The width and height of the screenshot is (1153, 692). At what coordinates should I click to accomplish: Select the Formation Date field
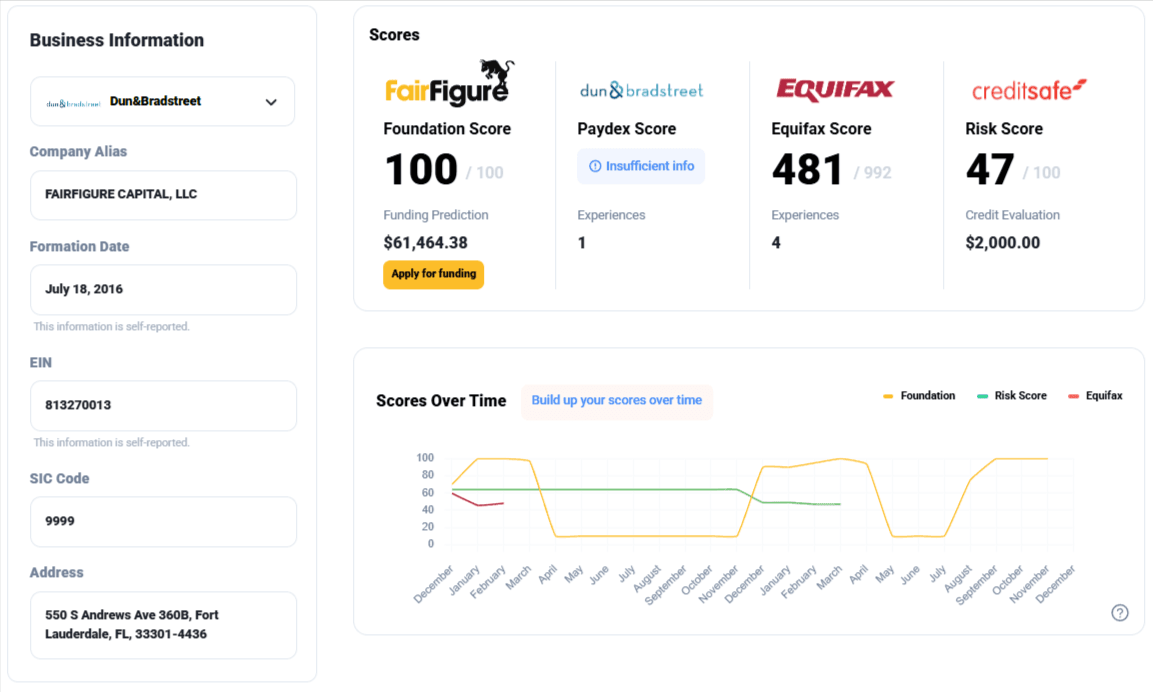pyautogui.click(x=163, y=290)
